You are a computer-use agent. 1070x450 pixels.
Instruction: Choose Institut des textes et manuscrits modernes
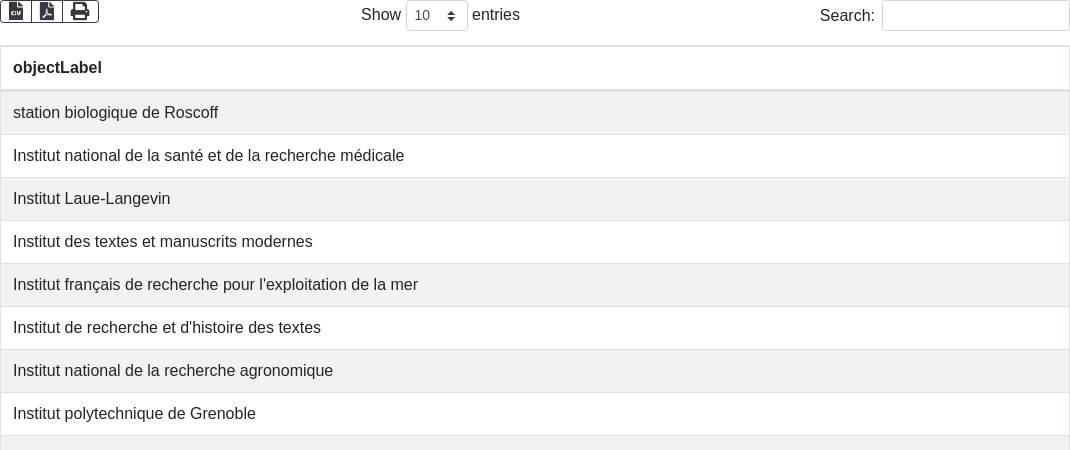pyautogui.click(x=162, y=242)
